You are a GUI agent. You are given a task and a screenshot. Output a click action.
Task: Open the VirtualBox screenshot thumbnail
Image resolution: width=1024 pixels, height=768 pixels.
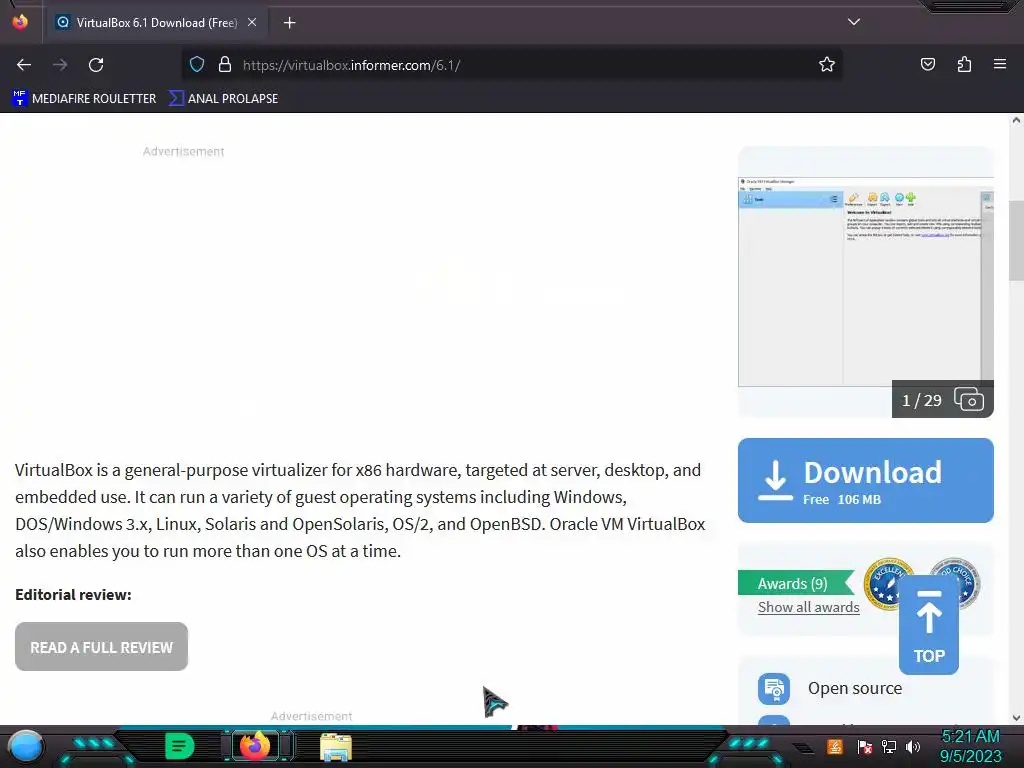pos(865,281)
